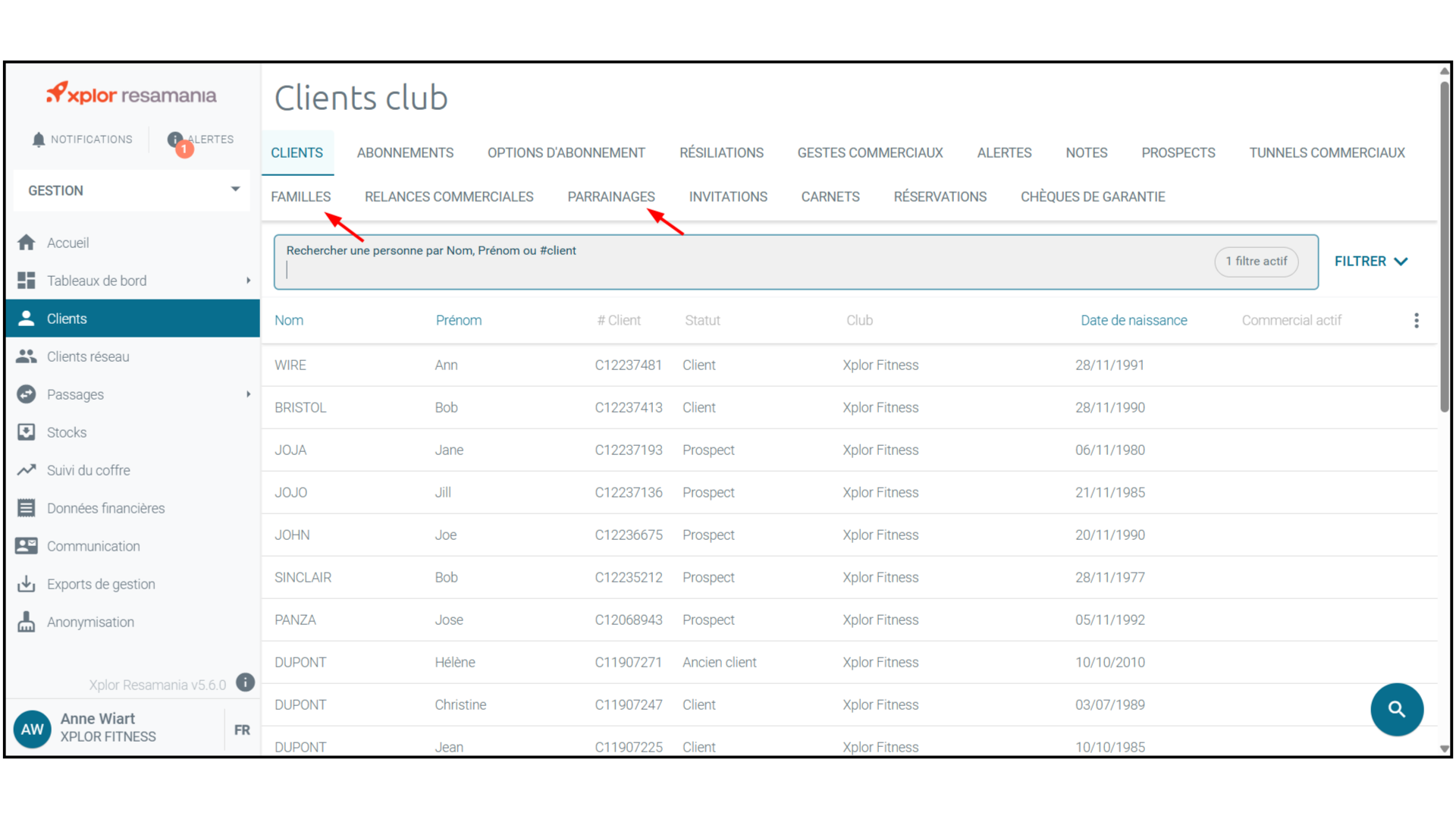Click the version info icon
Viewport: 1456px width, 819px height.
245,682
